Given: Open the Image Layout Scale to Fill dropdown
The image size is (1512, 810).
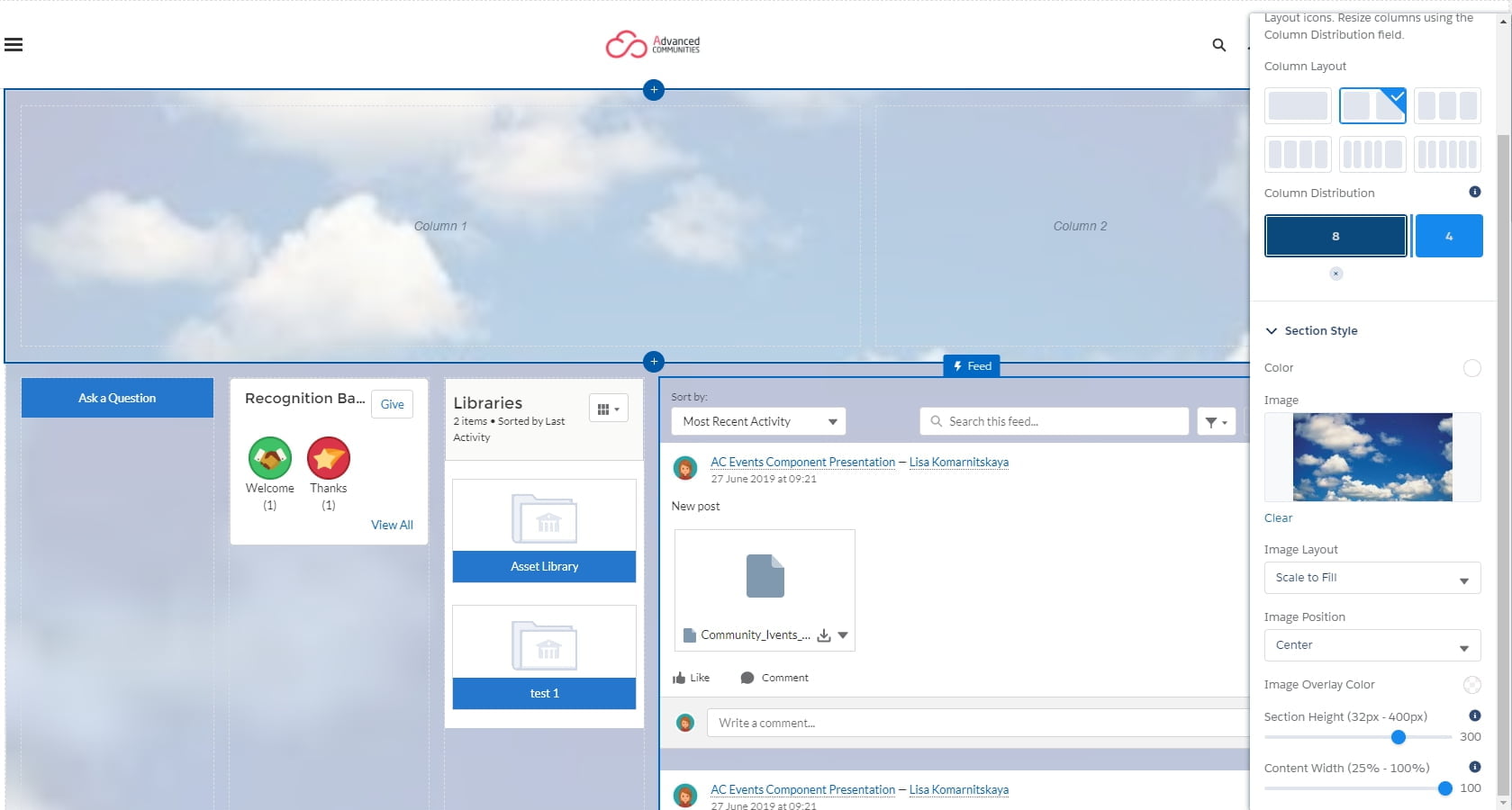Looking at the screenshot, I should pos(1371,578).
